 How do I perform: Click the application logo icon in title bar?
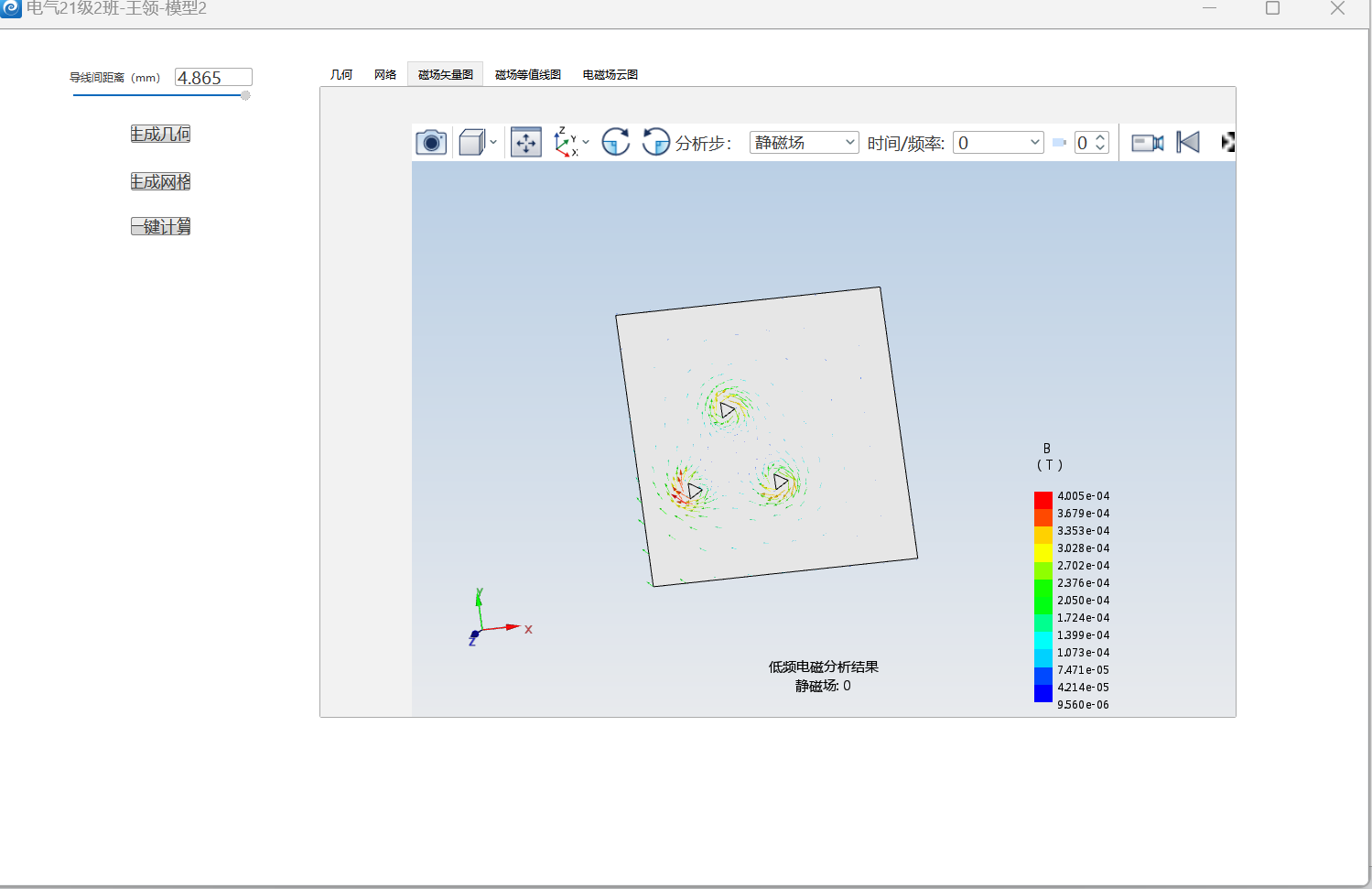(x=11, y=8)
